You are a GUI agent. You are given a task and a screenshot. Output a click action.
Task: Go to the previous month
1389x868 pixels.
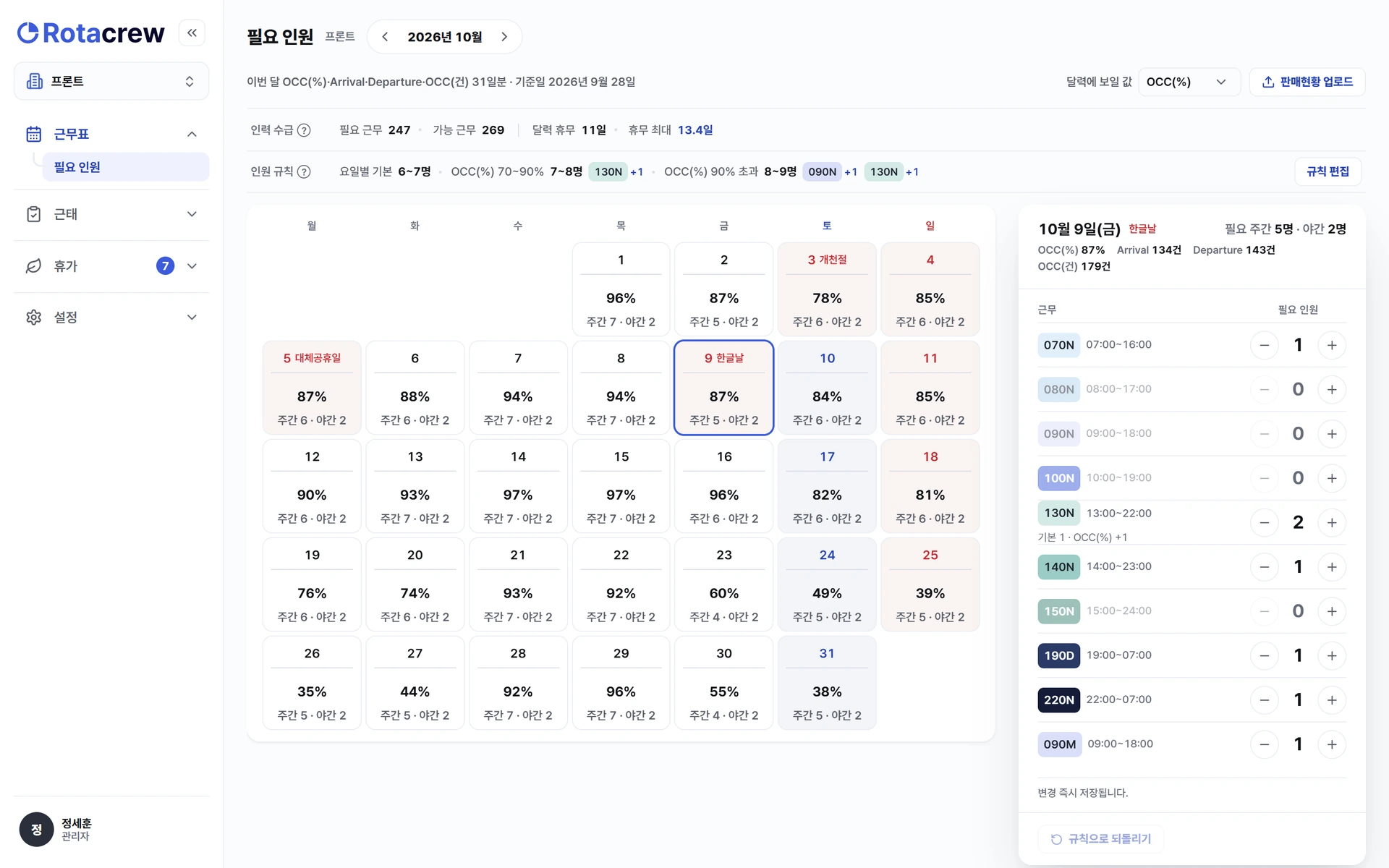coord(385,37)
